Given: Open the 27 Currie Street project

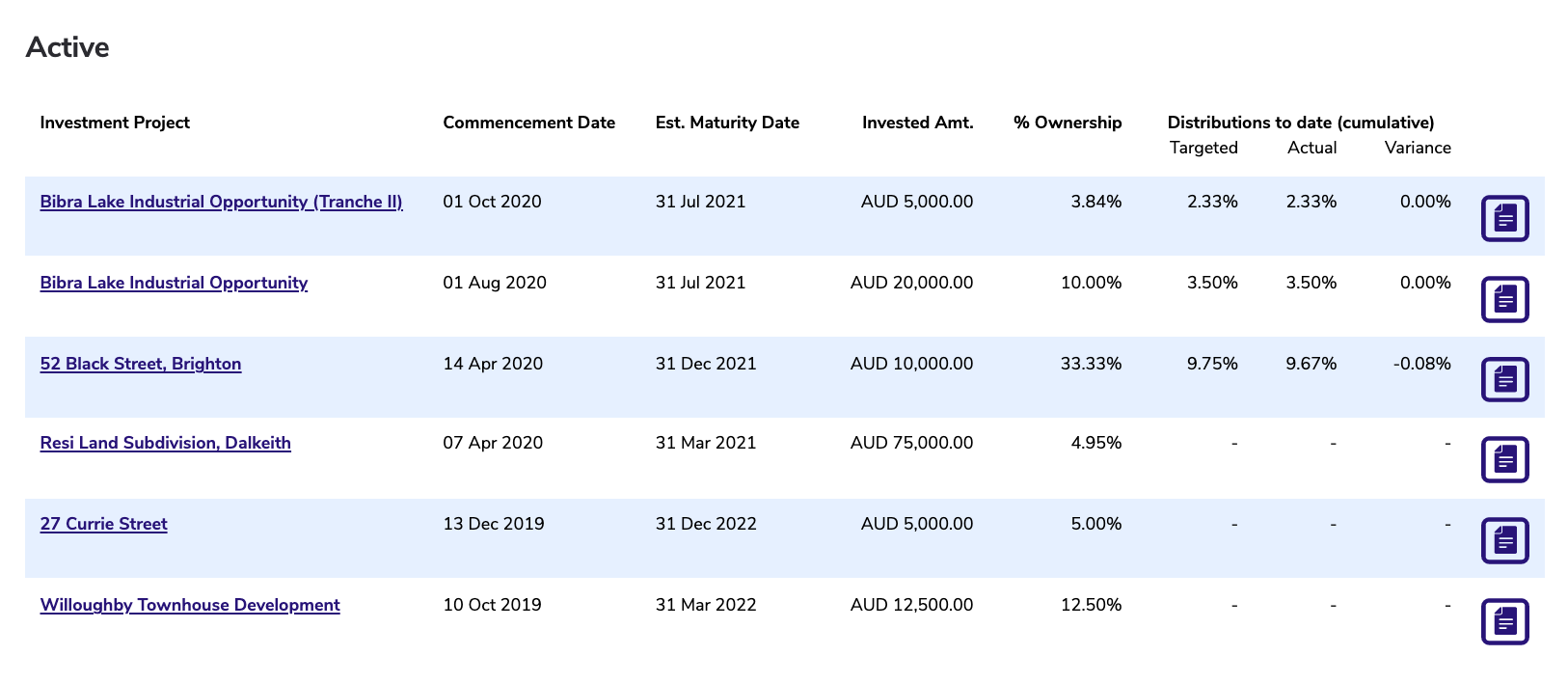Looking at the screenshot, I should pyautogui.click(x=103, y=524).
